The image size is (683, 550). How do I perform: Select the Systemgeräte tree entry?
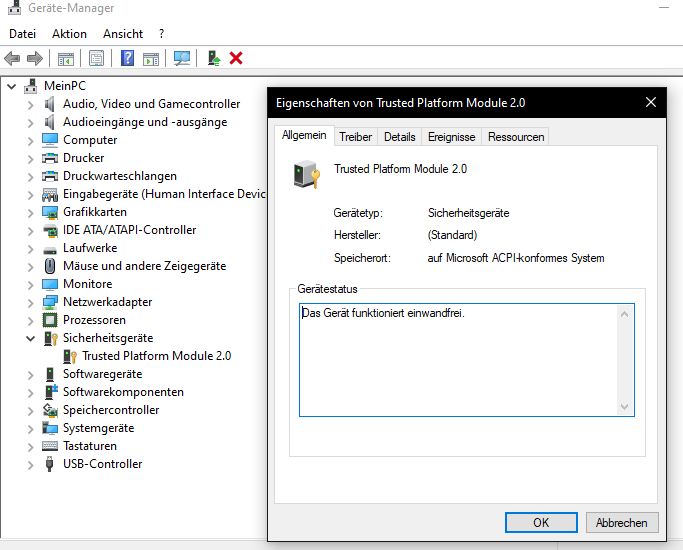pyautogui.click(x=98, y=428)
